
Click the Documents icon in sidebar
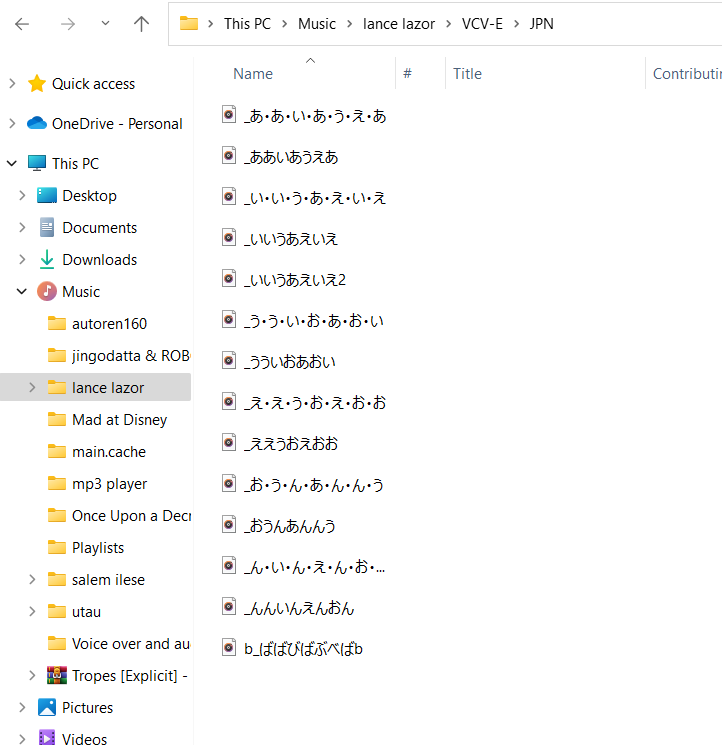pos(47,227)
